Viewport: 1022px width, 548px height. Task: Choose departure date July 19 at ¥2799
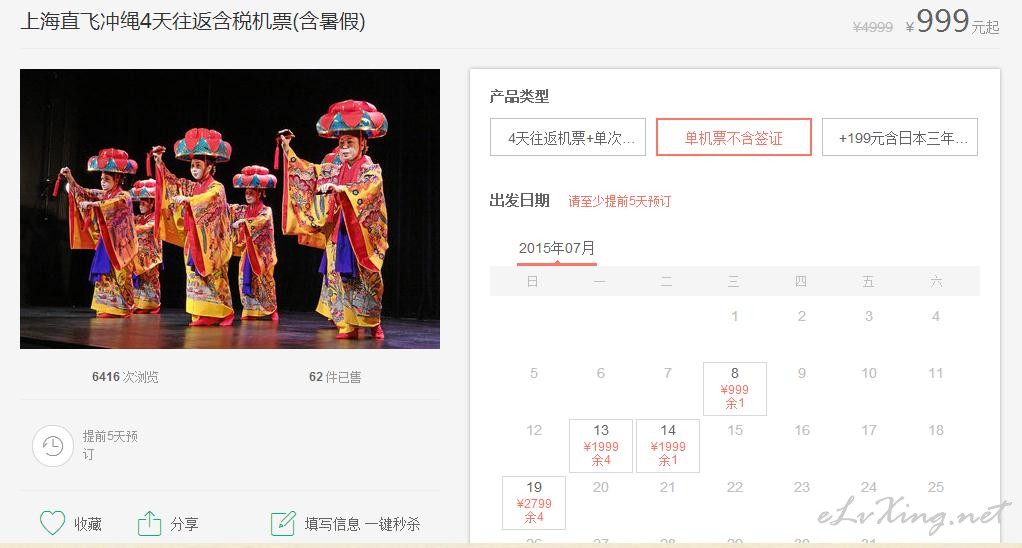click(x=534, y=502)
